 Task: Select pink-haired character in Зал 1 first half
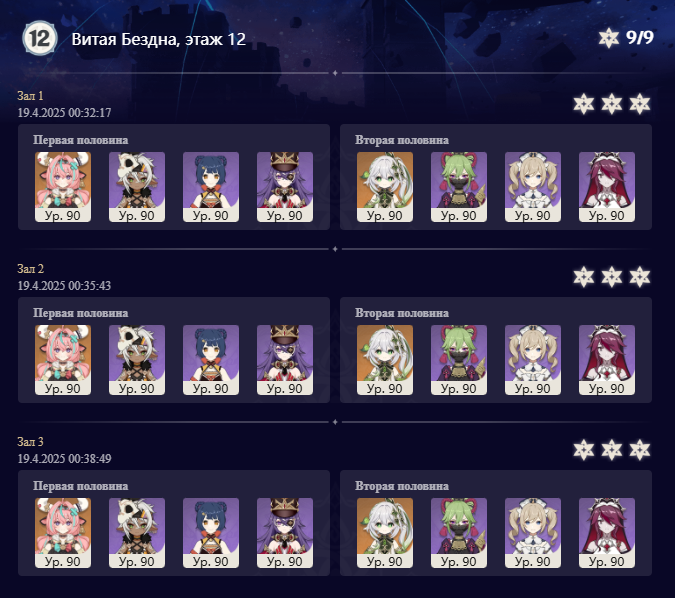(63, 187)
